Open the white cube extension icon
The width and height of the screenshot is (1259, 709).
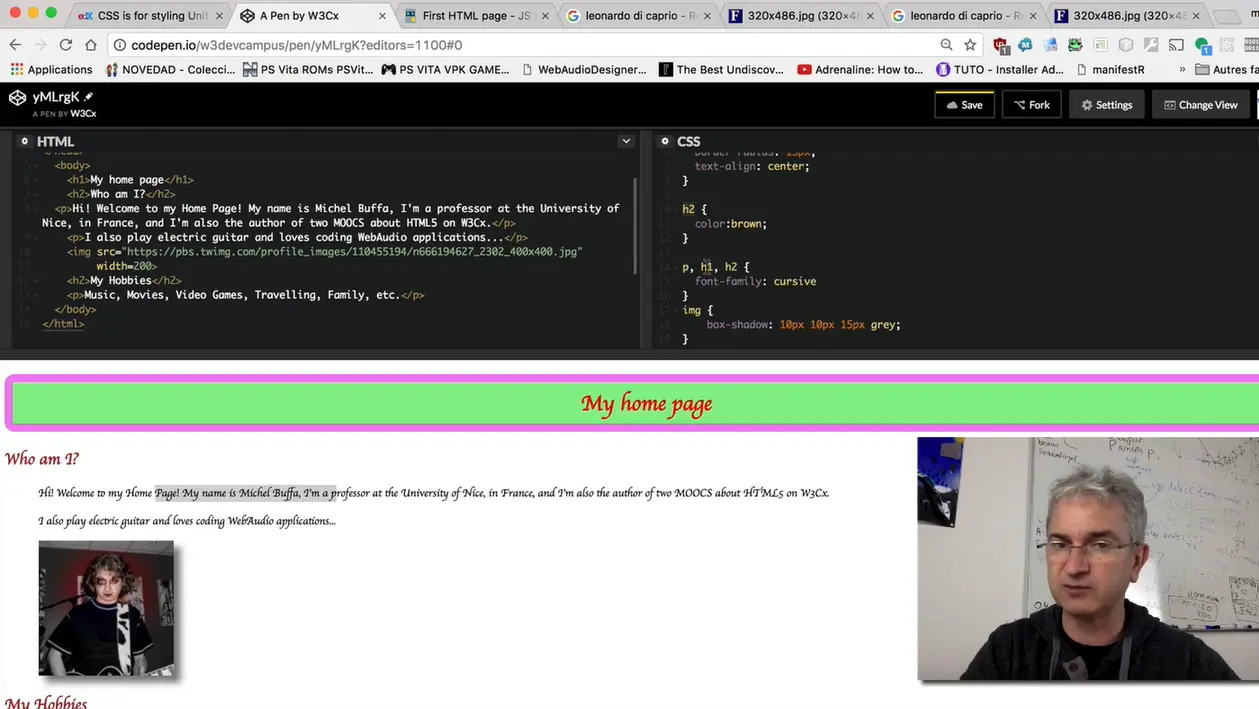1126,45
